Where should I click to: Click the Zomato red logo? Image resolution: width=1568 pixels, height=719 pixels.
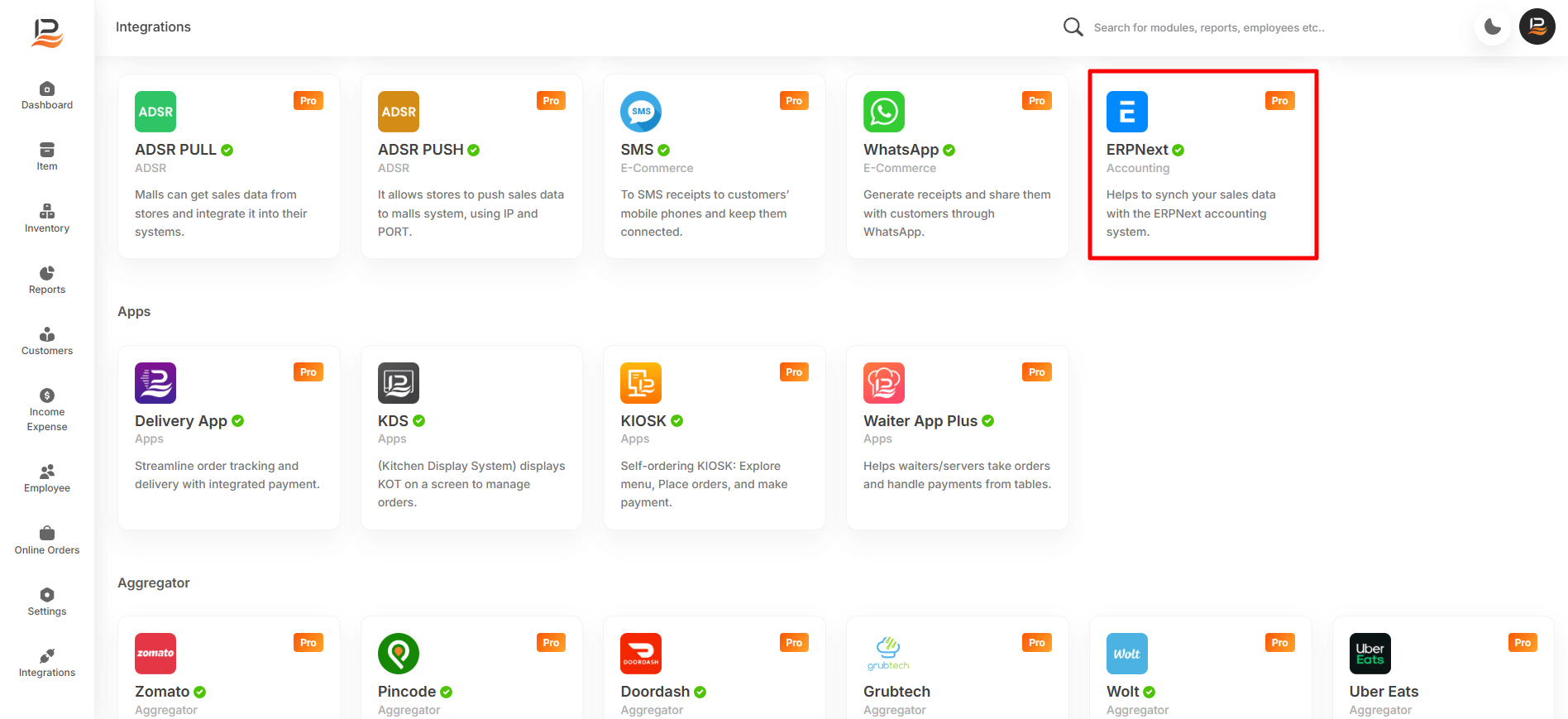coord(155,654)
